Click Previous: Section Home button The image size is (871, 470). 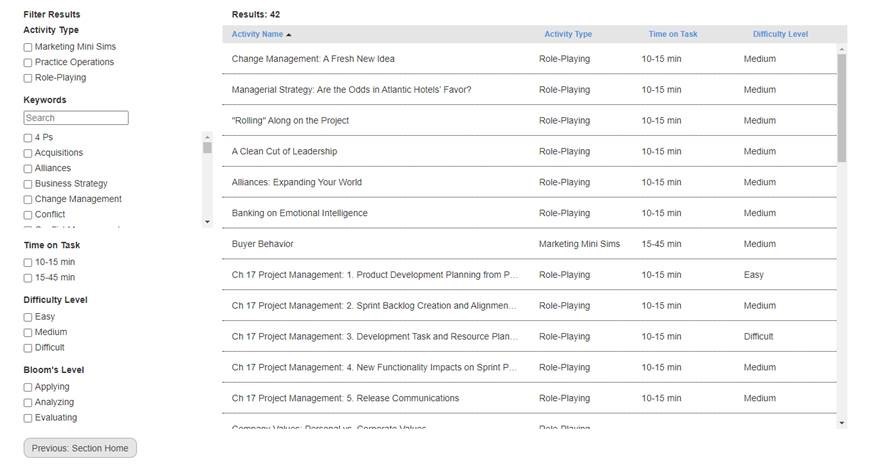tap(80, 448)
